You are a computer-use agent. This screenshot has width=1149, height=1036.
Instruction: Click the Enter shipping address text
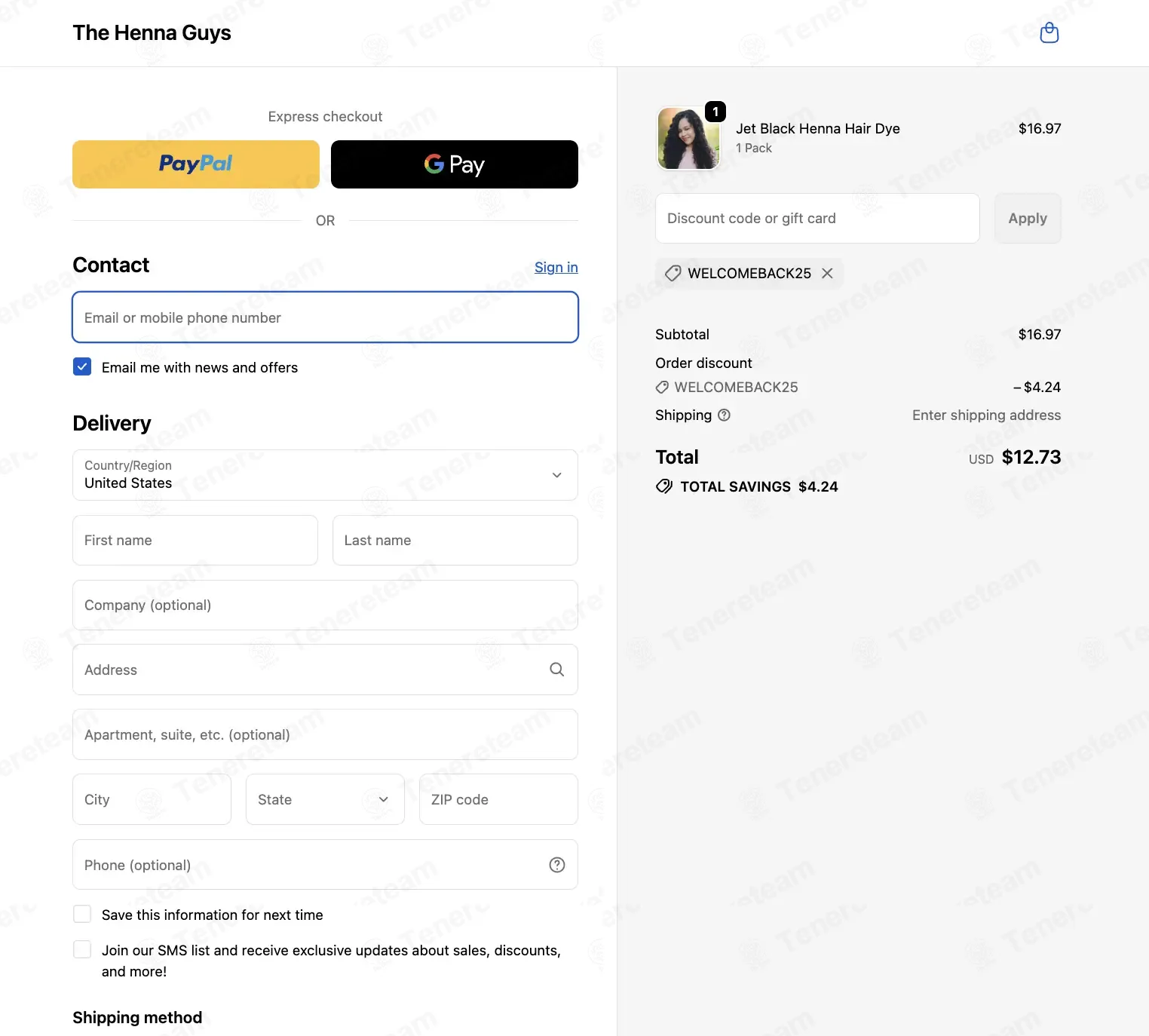[986, 415]
